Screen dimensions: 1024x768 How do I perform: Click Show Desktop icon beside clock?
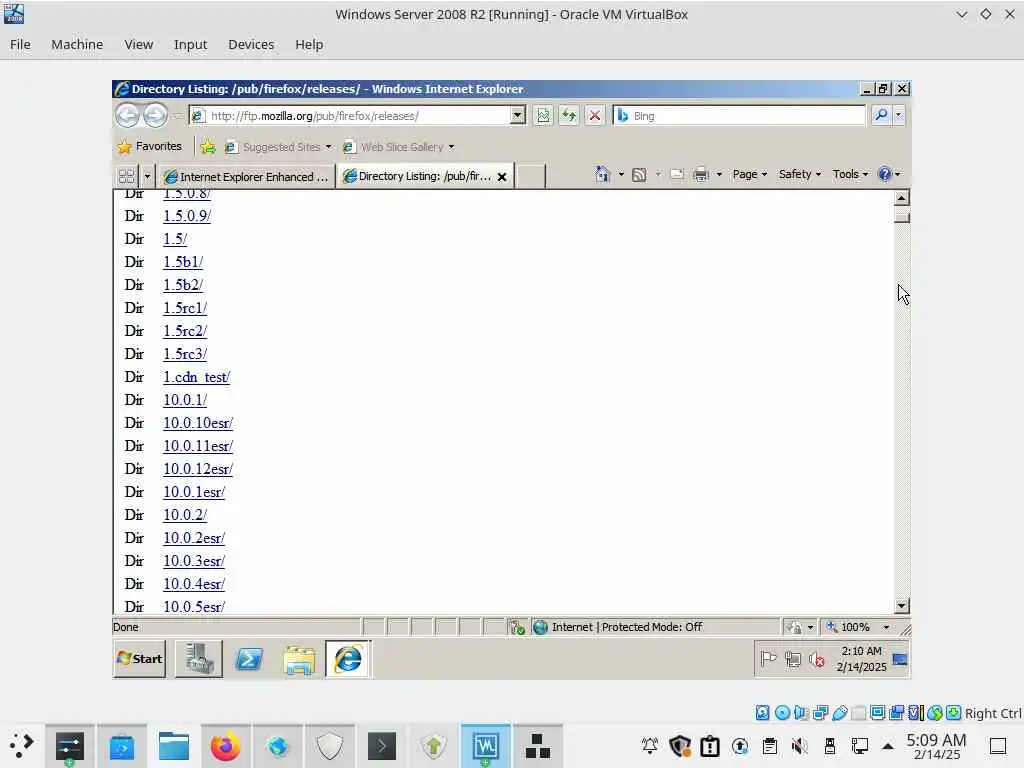(x=900, y=659)
